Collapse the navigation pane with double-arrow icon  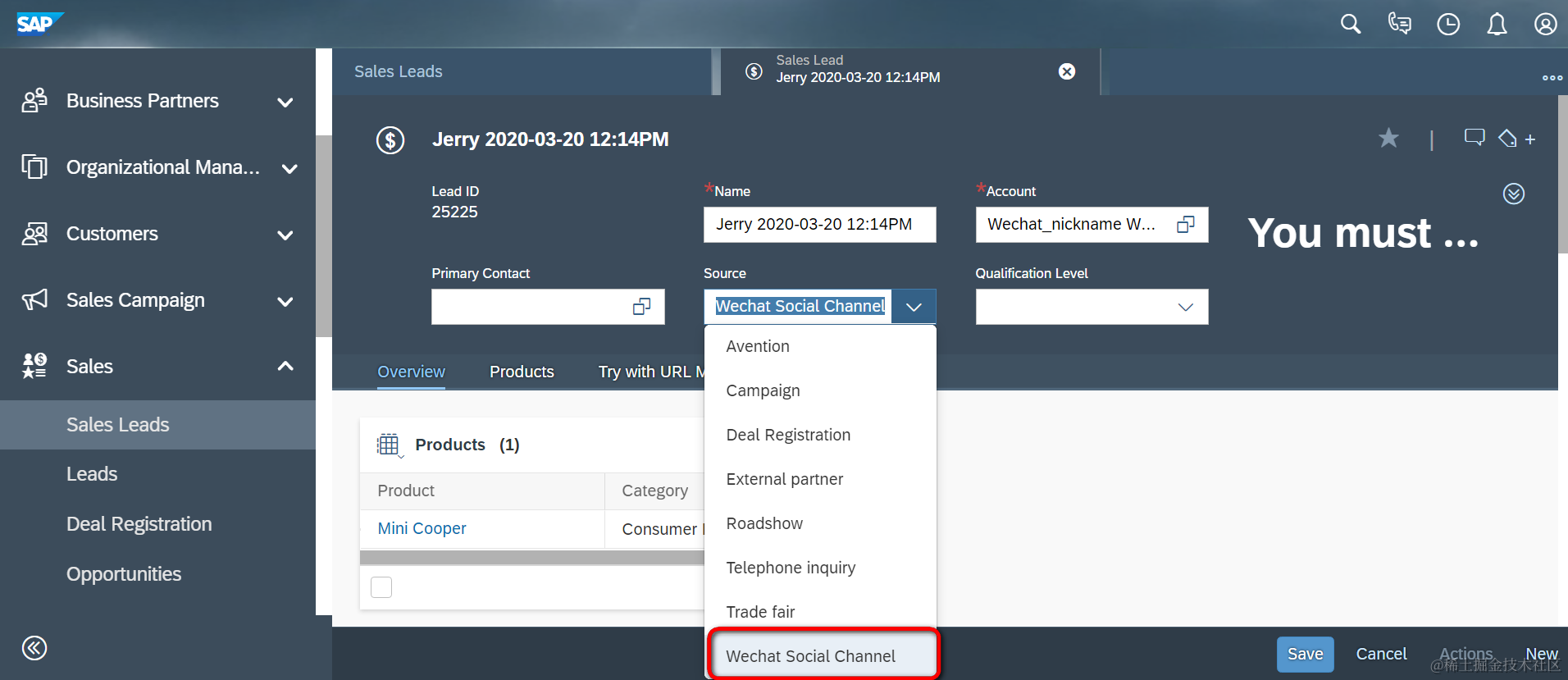pyautogui.click(x=34, y=648)
